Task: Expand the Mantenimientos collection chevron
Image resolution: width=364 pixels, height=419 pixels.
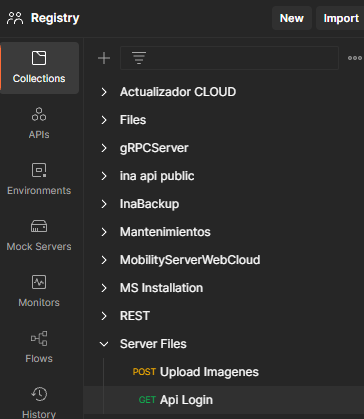Action: (104, 232)
